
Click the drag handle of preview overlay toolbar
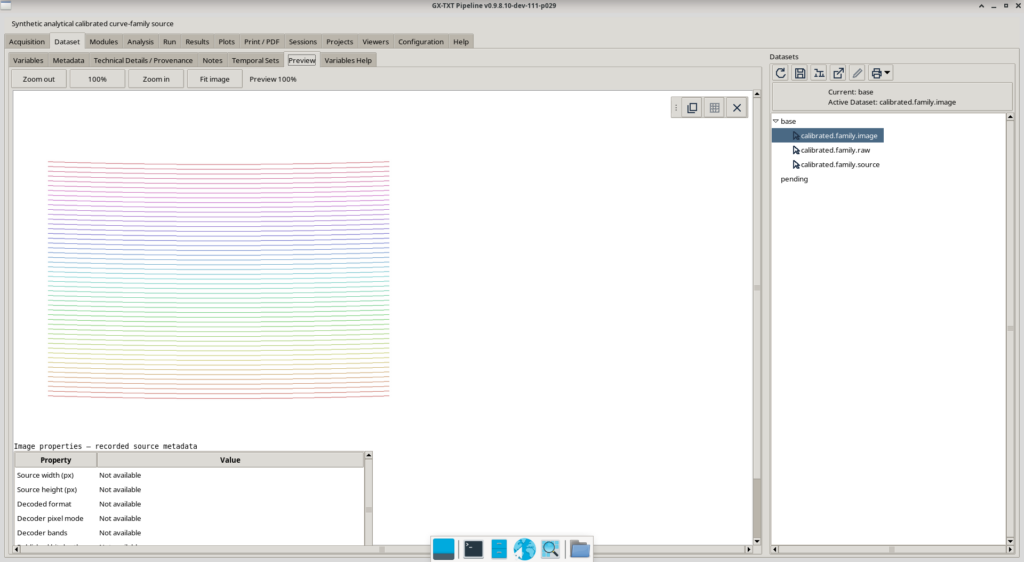pyautogui.click(x=676, y=108)
